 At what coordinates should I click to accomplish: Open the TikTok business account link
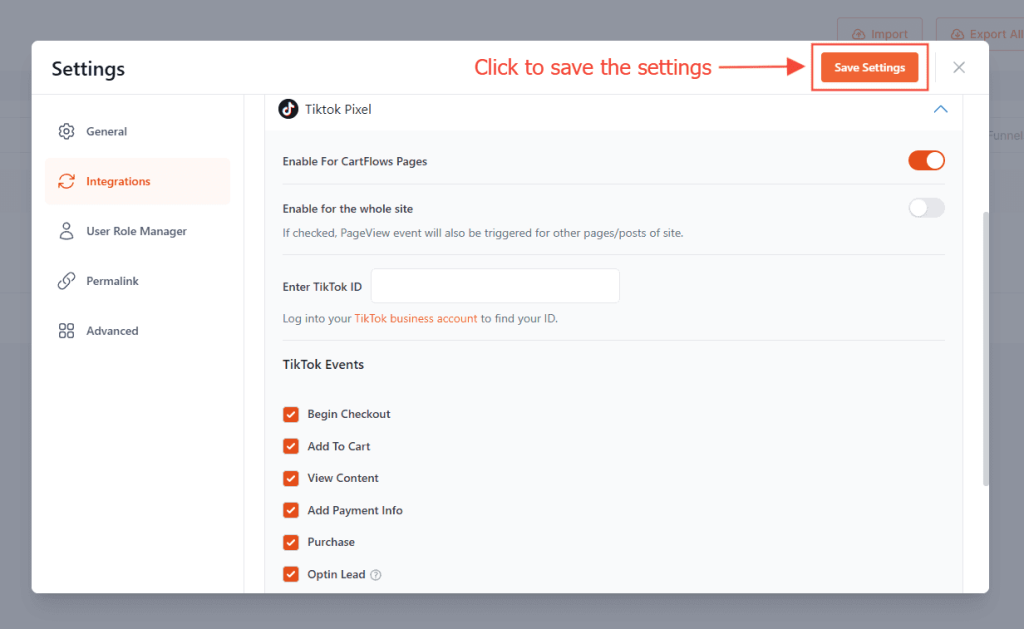tap(415, 319)
